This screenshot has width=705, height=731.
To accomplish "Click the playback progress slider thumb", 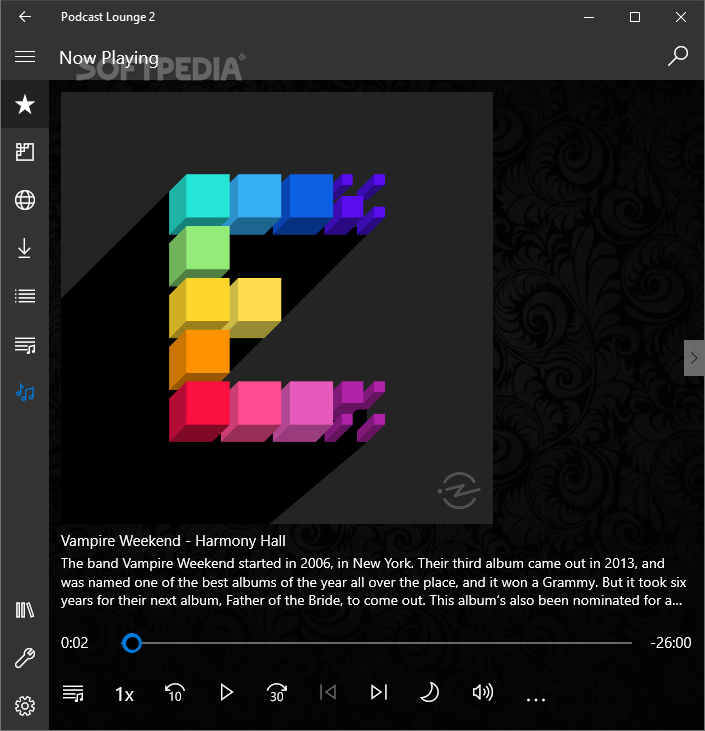I will pos(132,643).
